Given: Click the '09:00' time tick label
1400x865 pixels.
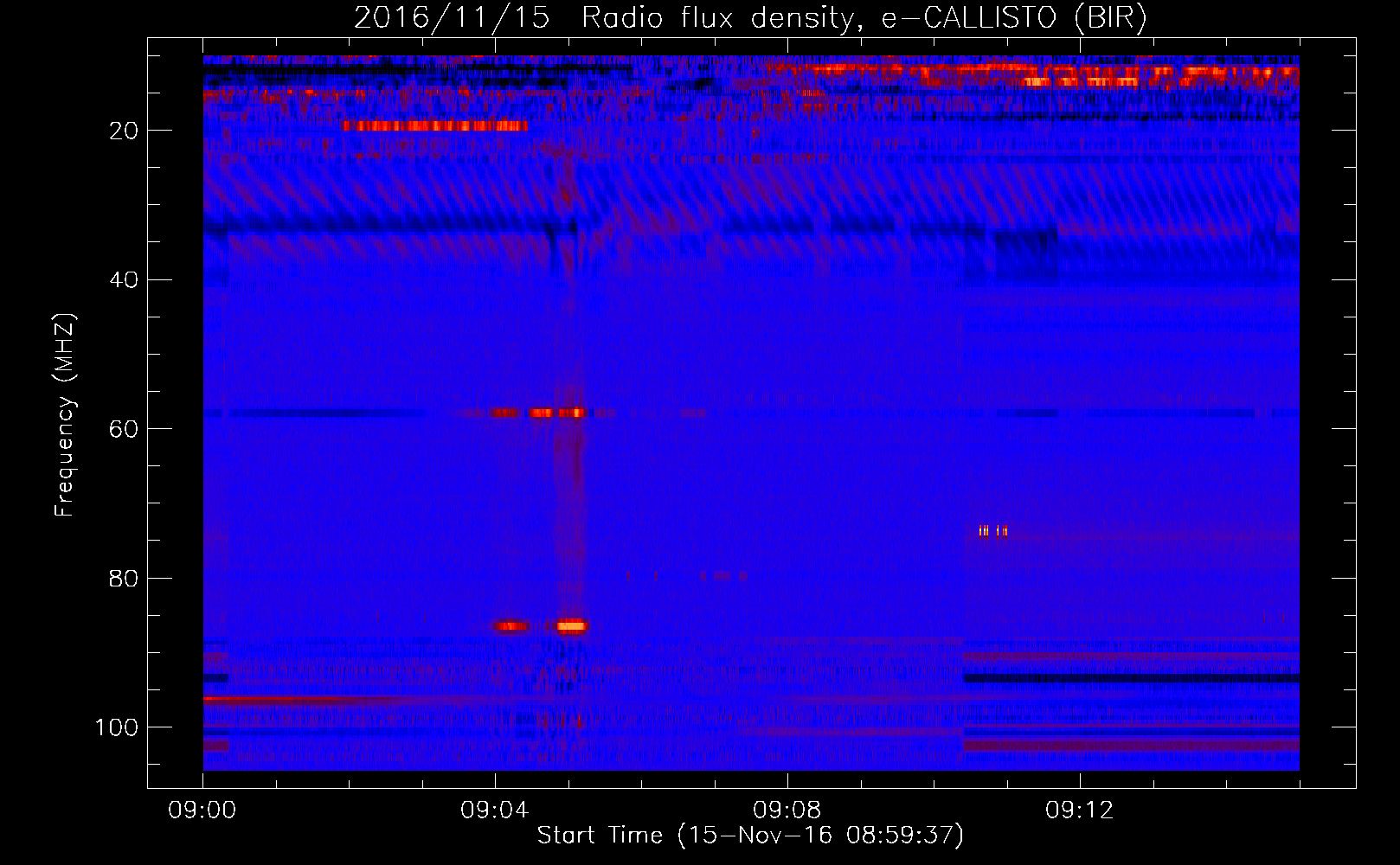Looking at the screenshot, I should [x=202, y=811].
